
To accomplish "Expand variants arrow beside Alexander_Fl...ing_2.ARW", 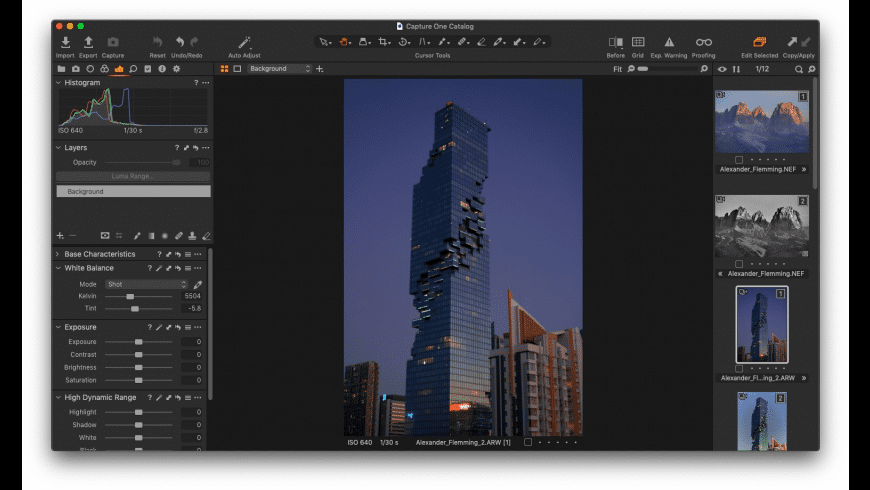I will 803,378.
